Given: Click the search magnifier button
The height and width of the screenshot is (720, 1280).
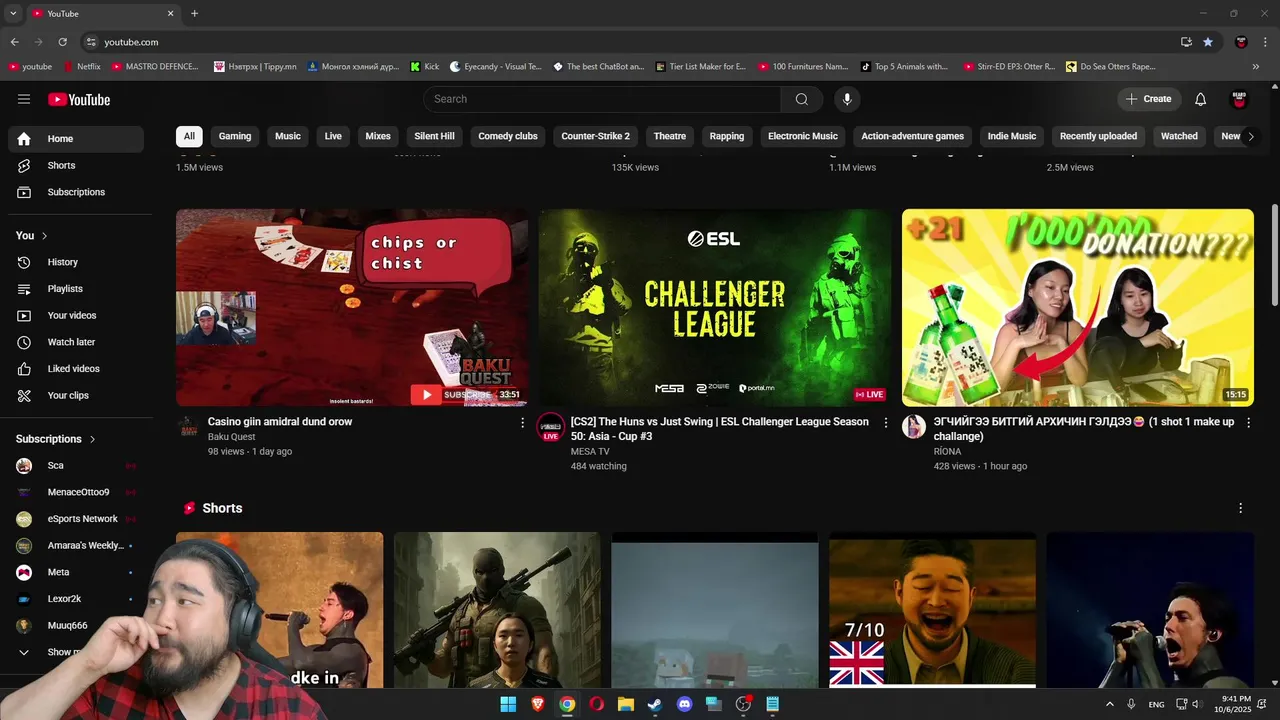Looking at the screenshot, I should pos(802,99).
